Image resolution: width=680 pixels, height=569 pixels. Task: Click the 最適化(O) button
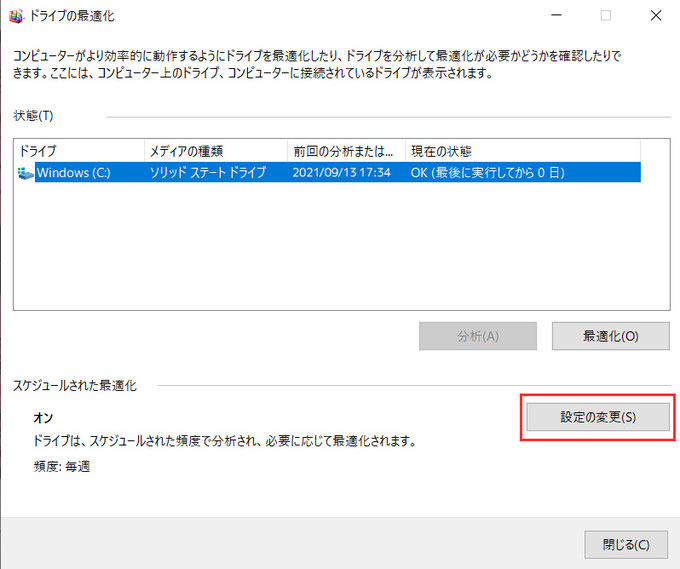(x=611, y=336)
